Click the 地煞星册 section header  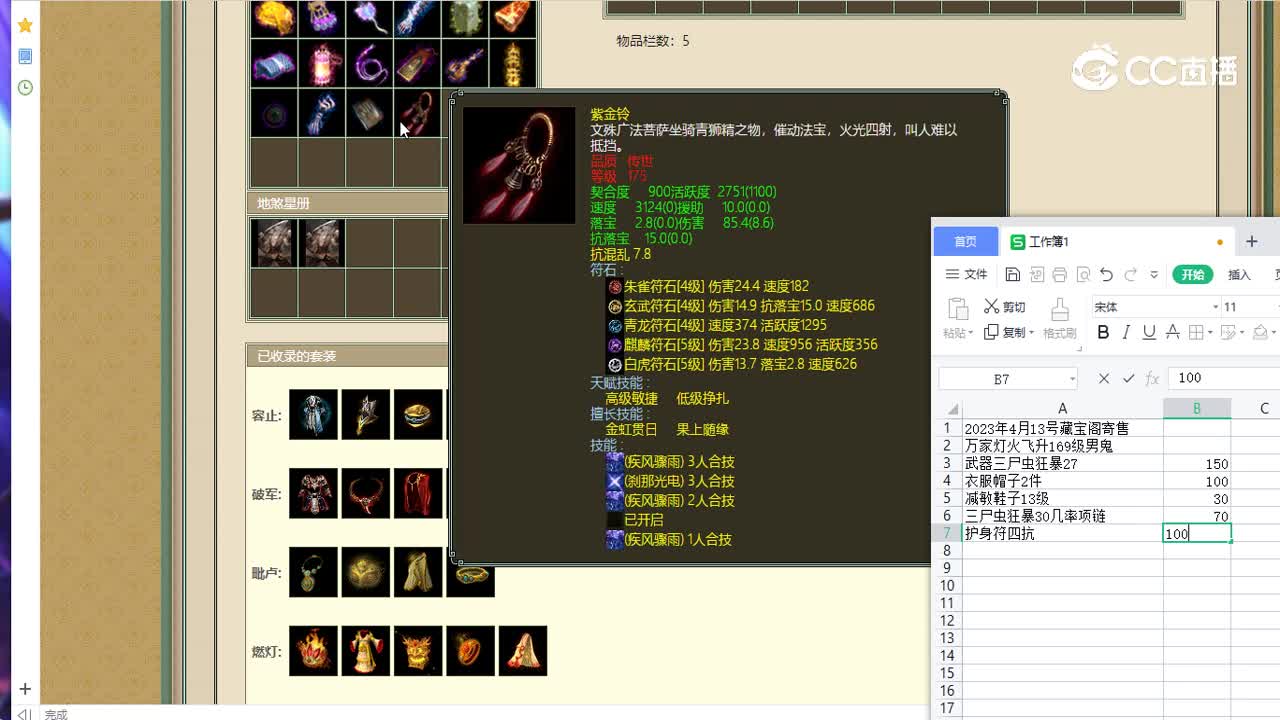pyautogui.click(x=347, y=203)
